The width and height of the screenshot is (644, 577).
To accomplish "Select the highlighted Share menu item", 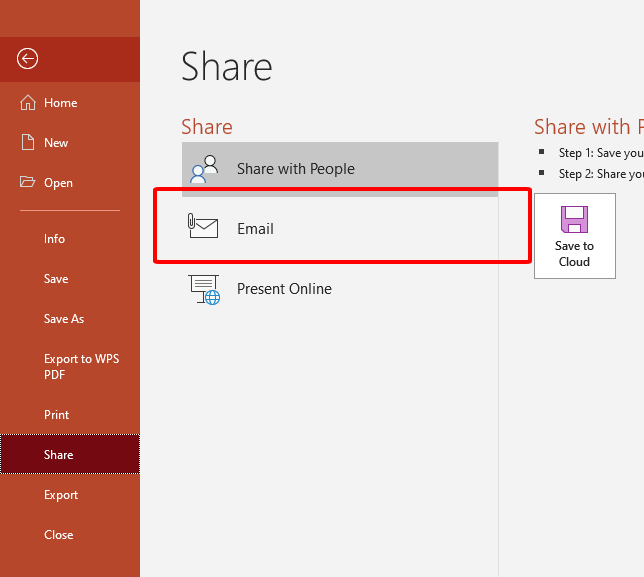I will click(70, 455).
